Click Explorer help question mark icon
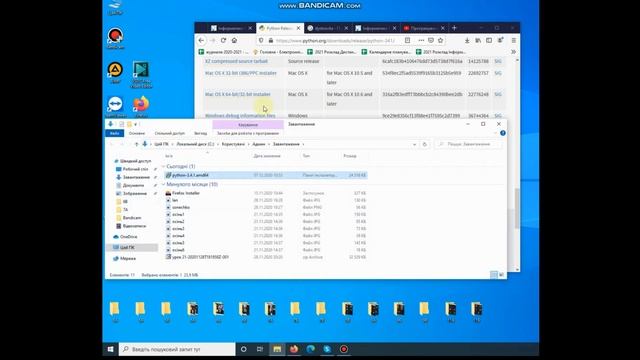Screen dimensions: 640x360 [x=503, y=133]
